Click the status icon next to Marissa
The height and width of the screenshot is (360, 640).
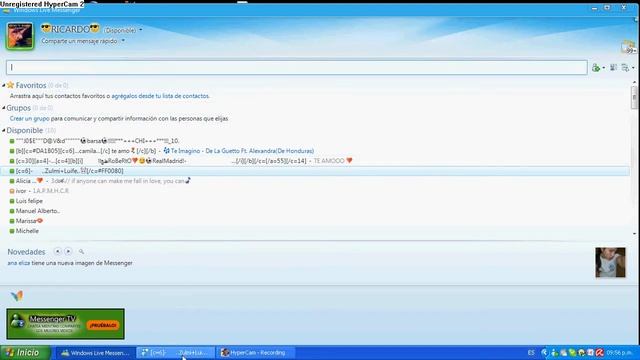click(x=12, y=221)
